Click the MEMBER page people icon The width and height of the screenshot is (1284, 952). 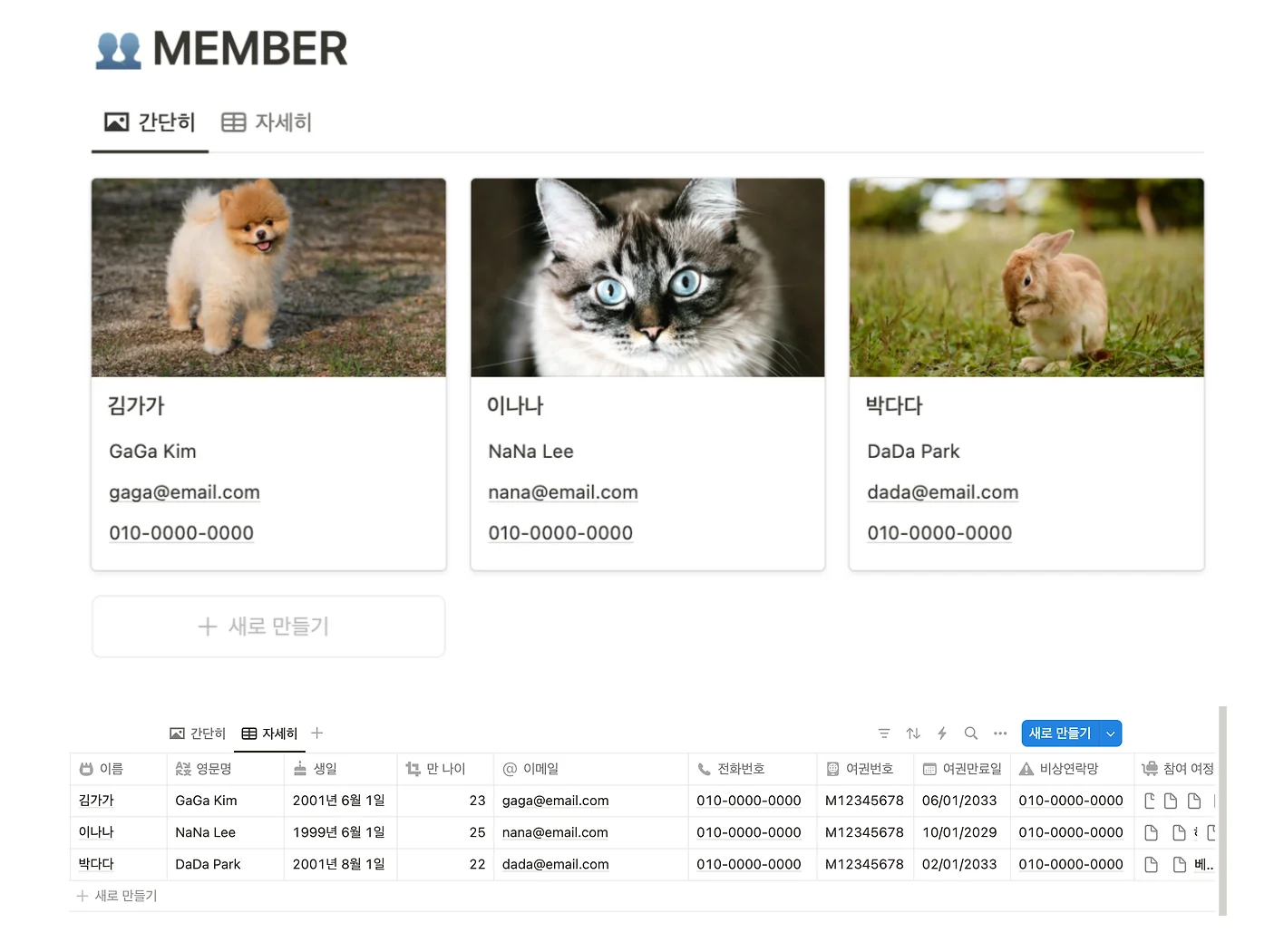tap(119, 50)
